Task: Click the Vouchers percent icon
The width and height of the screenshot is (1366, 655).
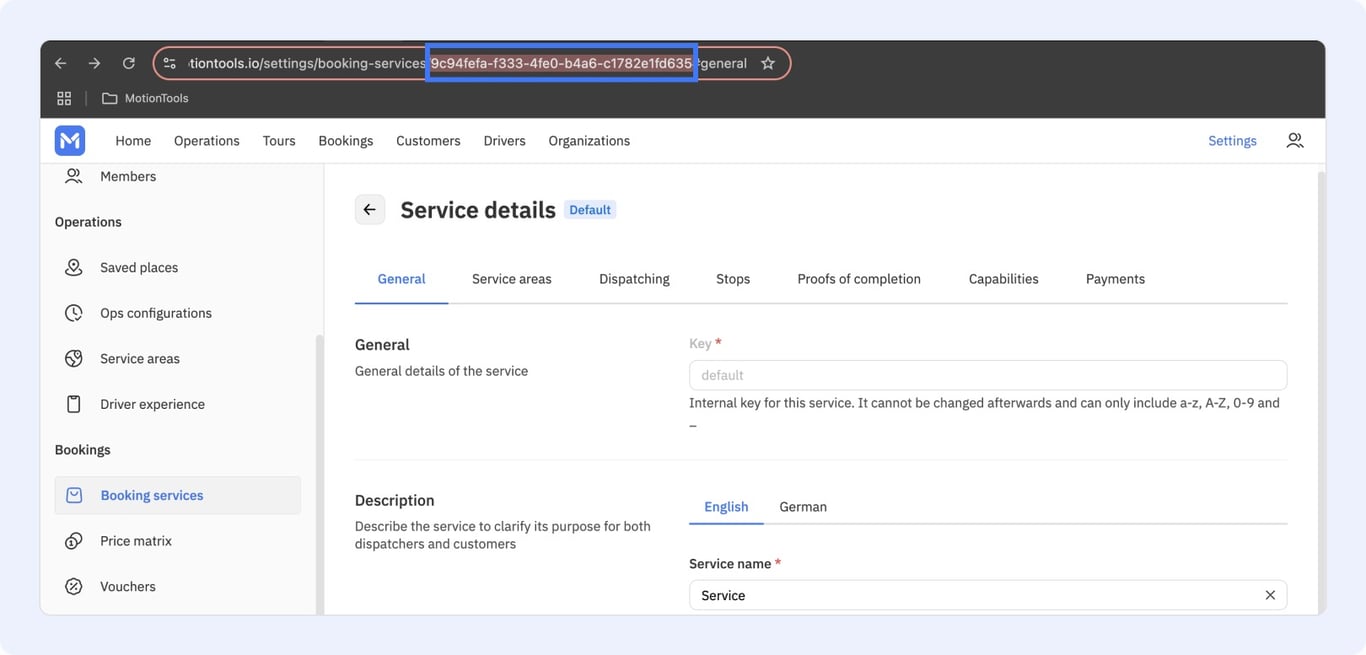Action: click(74, 586)
